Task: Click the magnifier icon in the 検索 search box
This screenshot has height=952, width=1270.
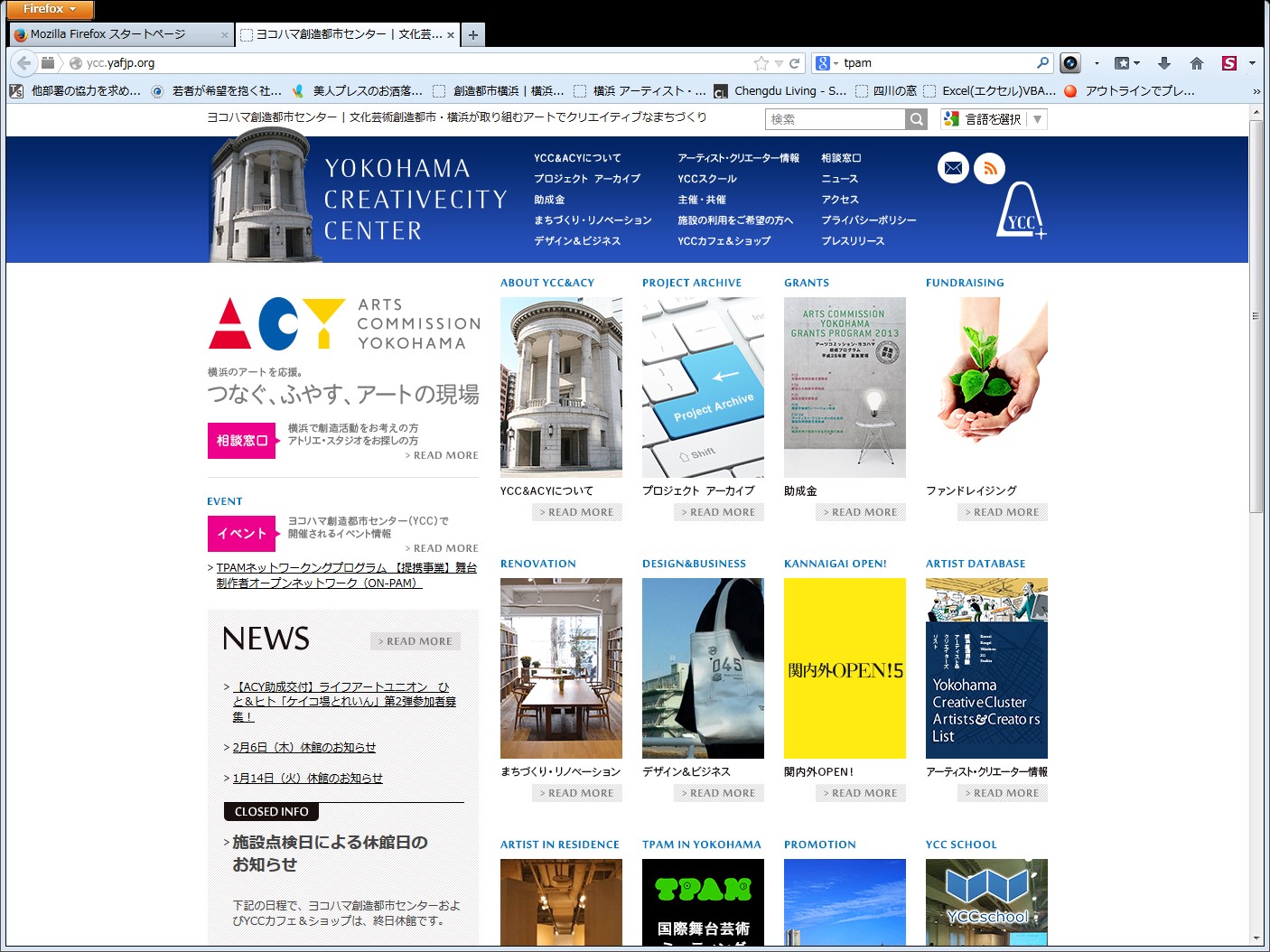Action: tap(916, 118)
